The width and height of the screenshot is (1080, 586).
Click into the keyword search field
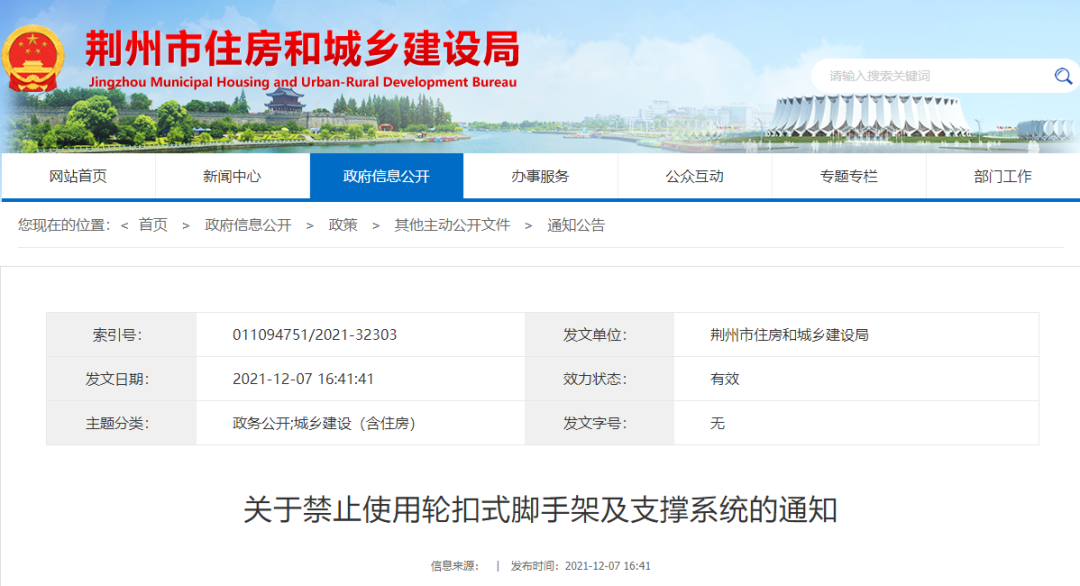[930, 76]
